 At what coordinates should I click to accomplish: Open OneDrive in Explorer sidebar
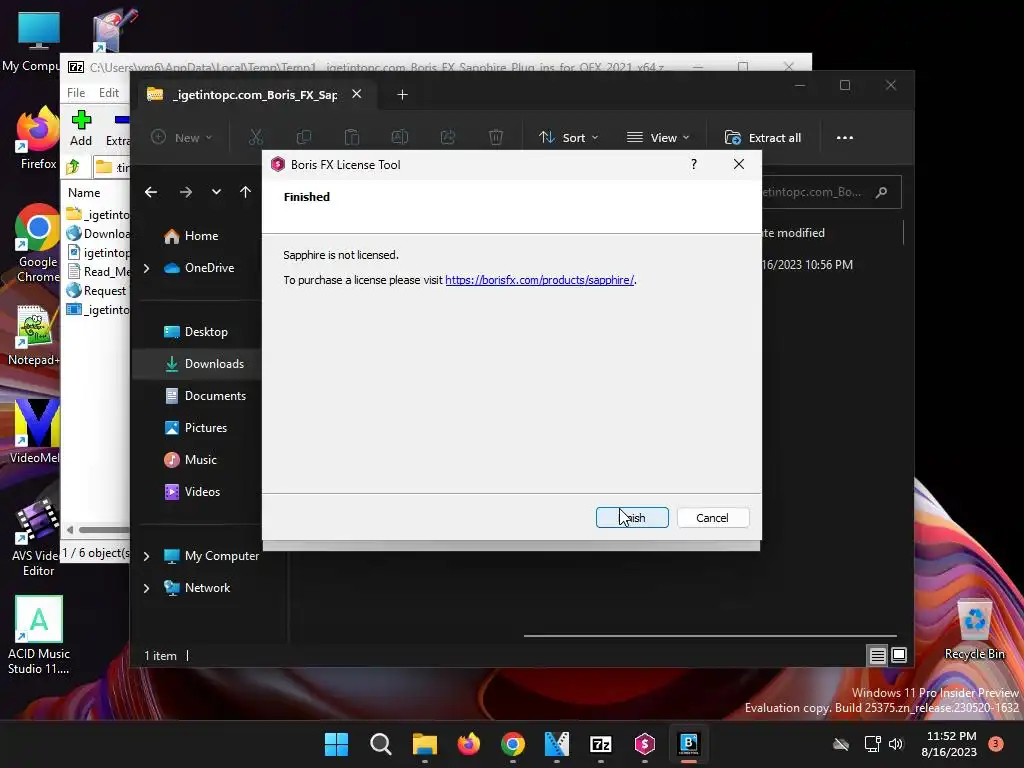coord(199,268)
